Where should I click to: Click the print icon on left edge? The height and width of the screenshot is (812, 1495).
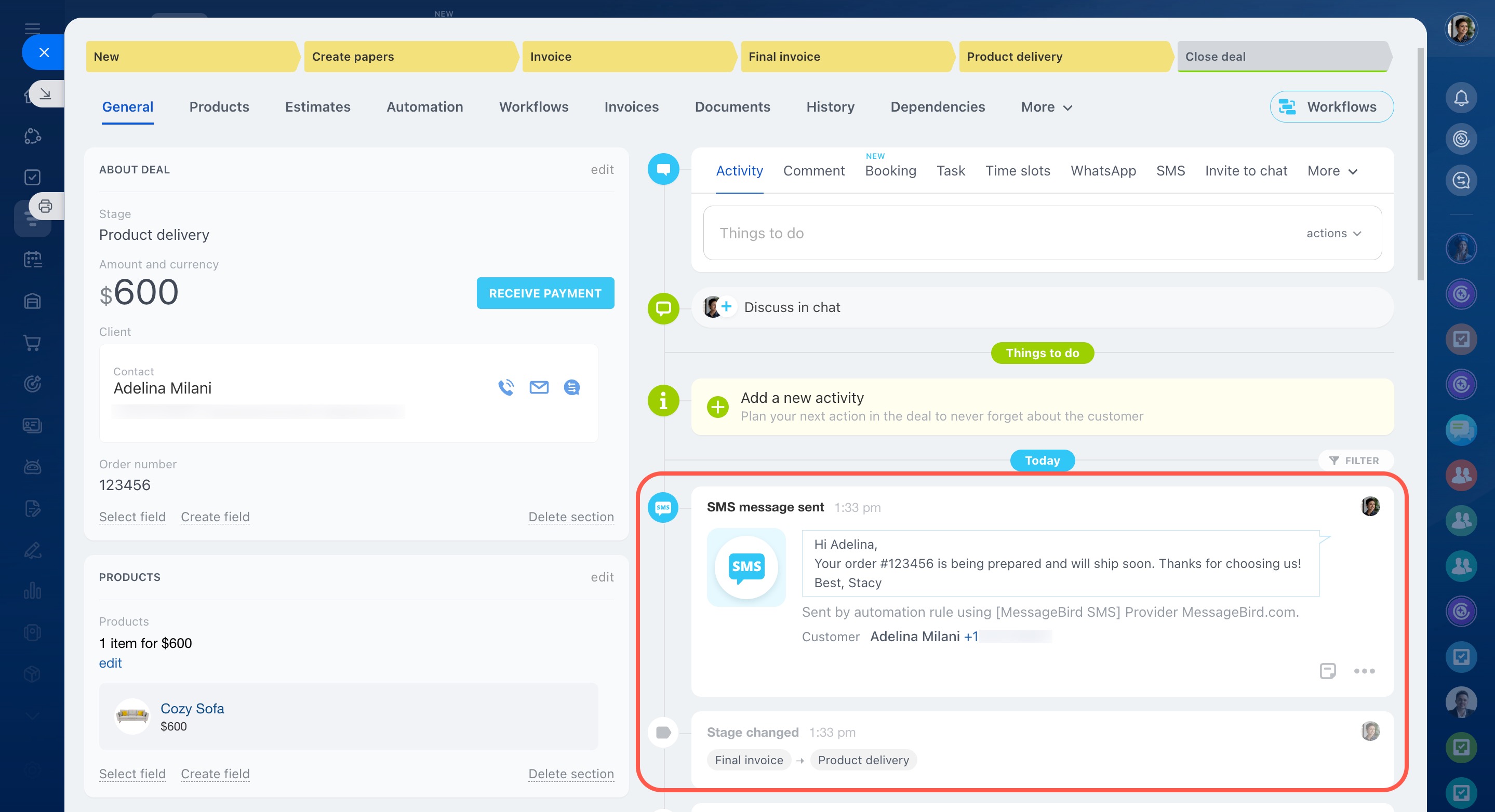tap(45, 207)
